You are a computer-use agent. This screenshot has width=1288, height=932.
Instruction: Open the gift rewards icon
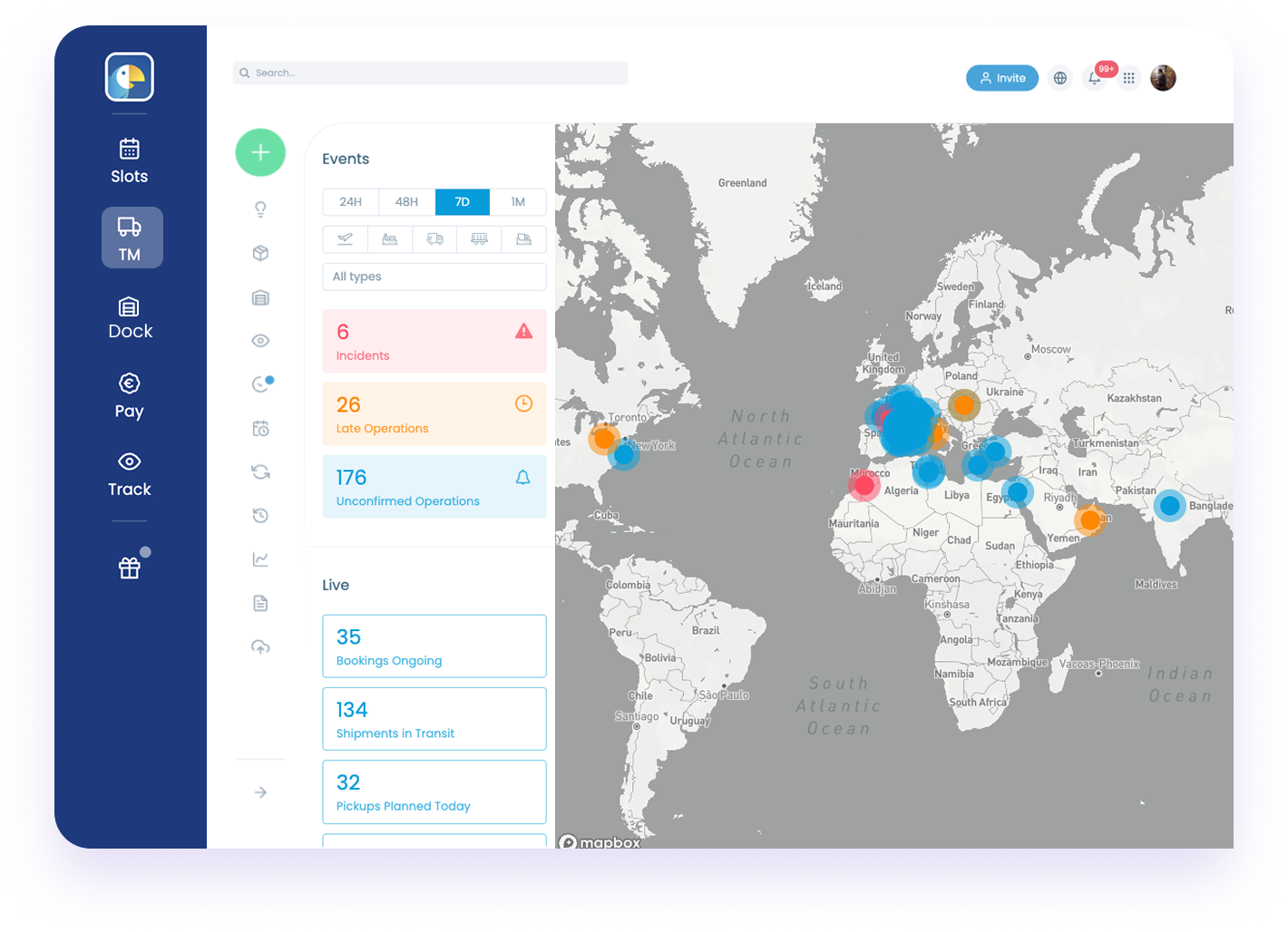coord(130,568)
